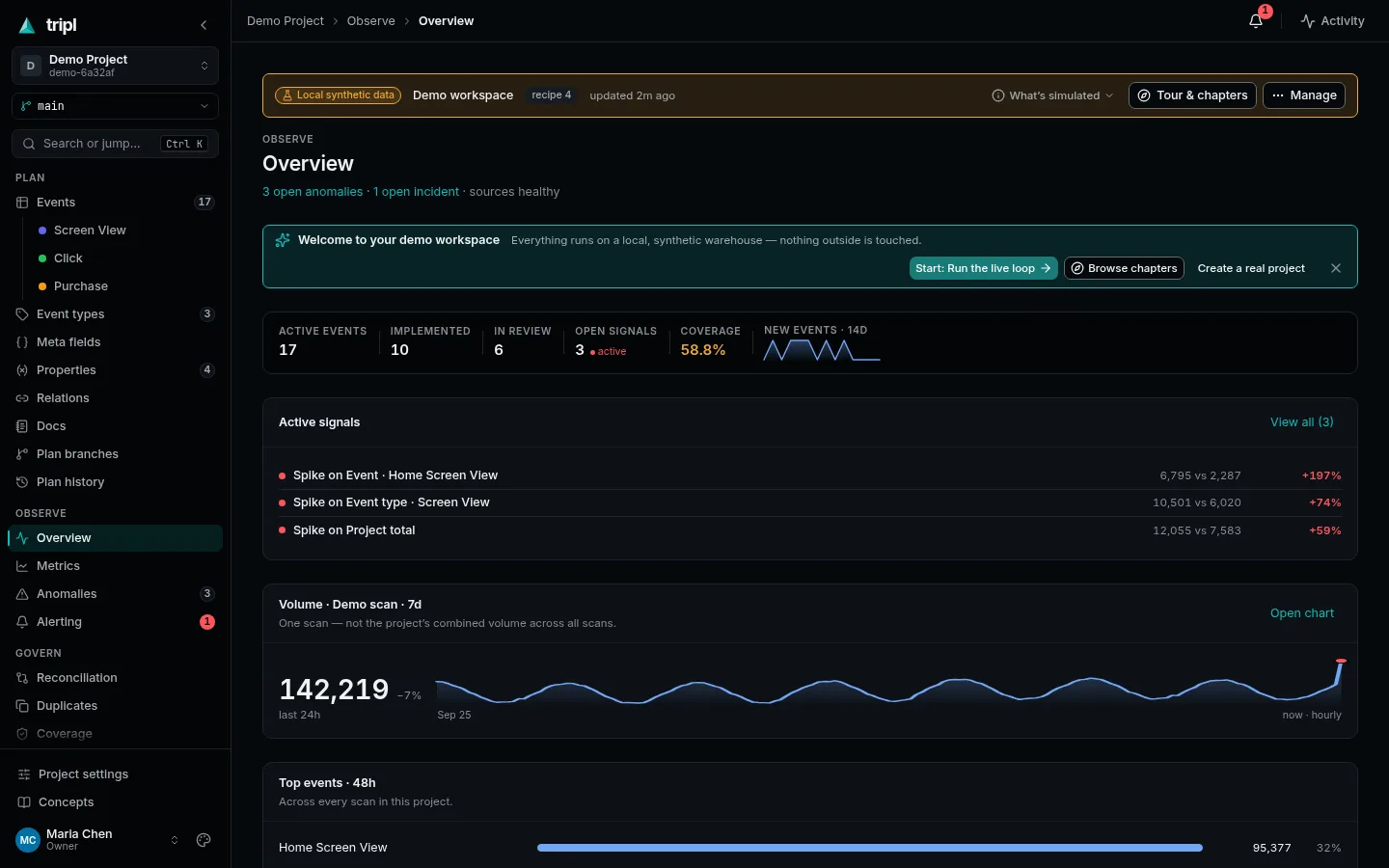Open Plan history icon item
The width and height of the screenshot is (1389, 868).
click(115, 482)
